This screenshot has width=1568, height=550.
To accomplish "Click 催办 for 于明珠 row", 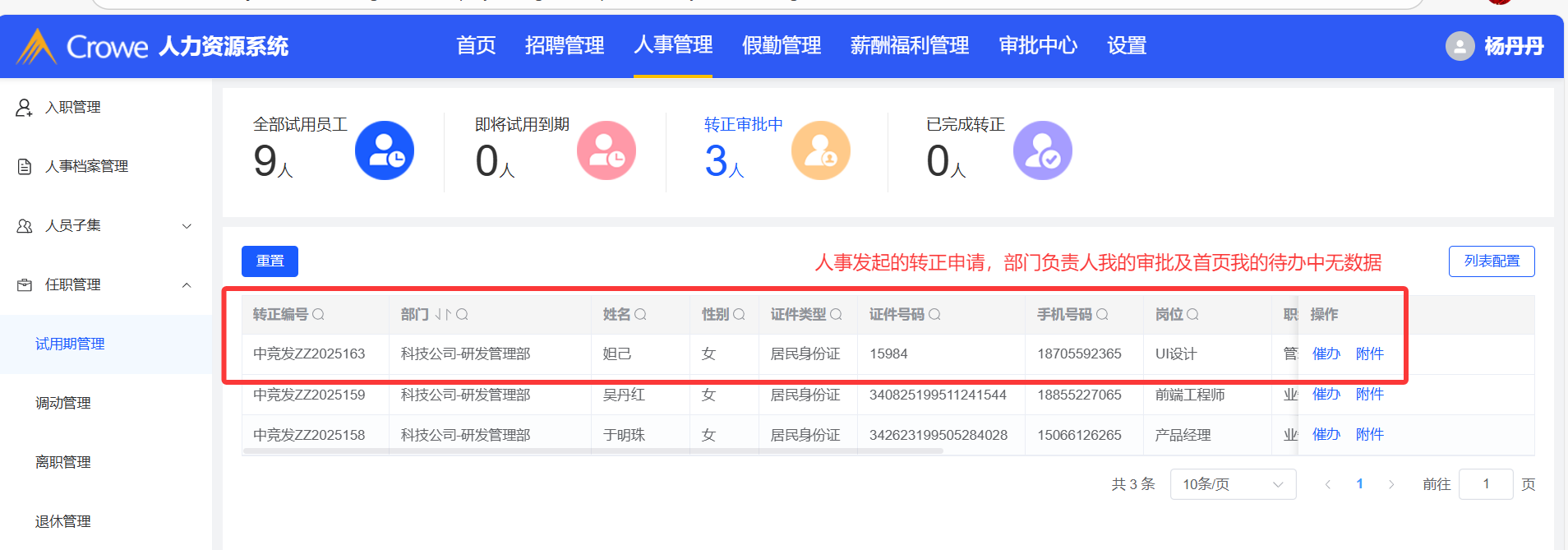I will click(x=1326, y=435).
